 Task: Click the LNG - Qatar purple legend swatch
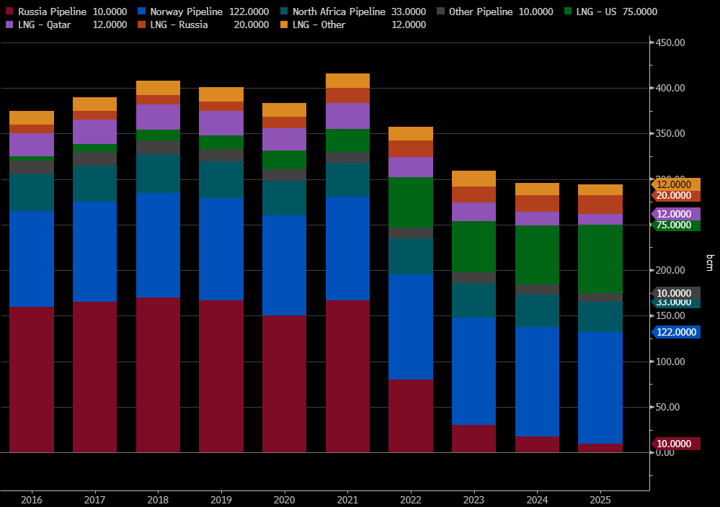click(x=9, y=25)
